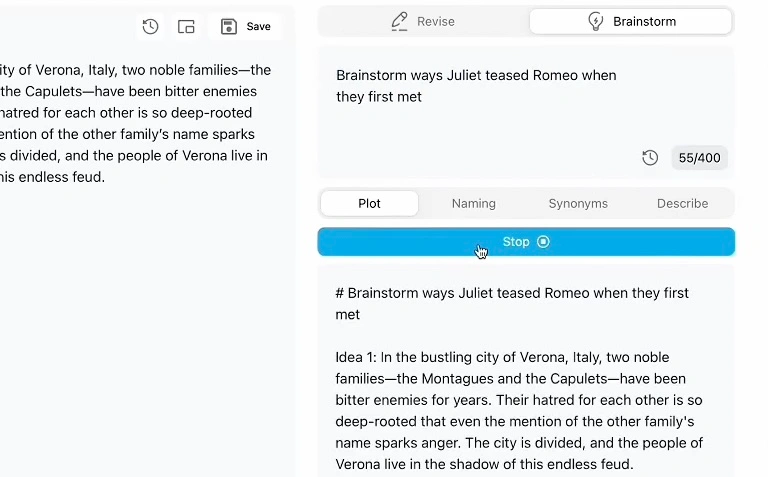The image size is (768, 477).
Task: Switch to the Revise tab
Action: click(423, 22)
